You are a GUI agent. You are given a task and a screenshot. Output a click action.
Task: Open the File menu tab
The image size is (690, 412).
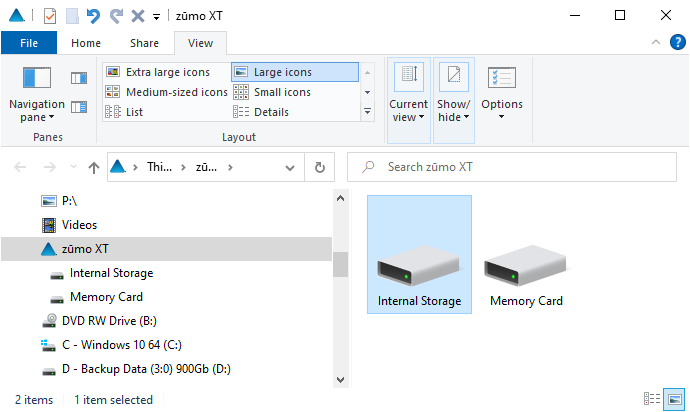[x=29, y=43]
